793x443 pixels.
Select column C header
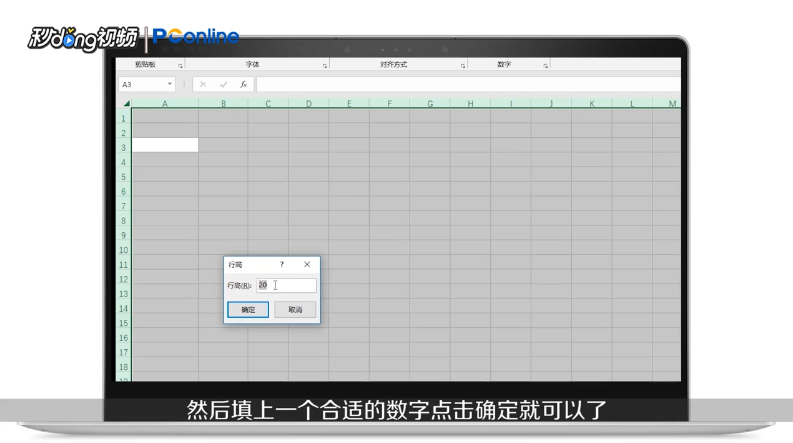[268, 104]
